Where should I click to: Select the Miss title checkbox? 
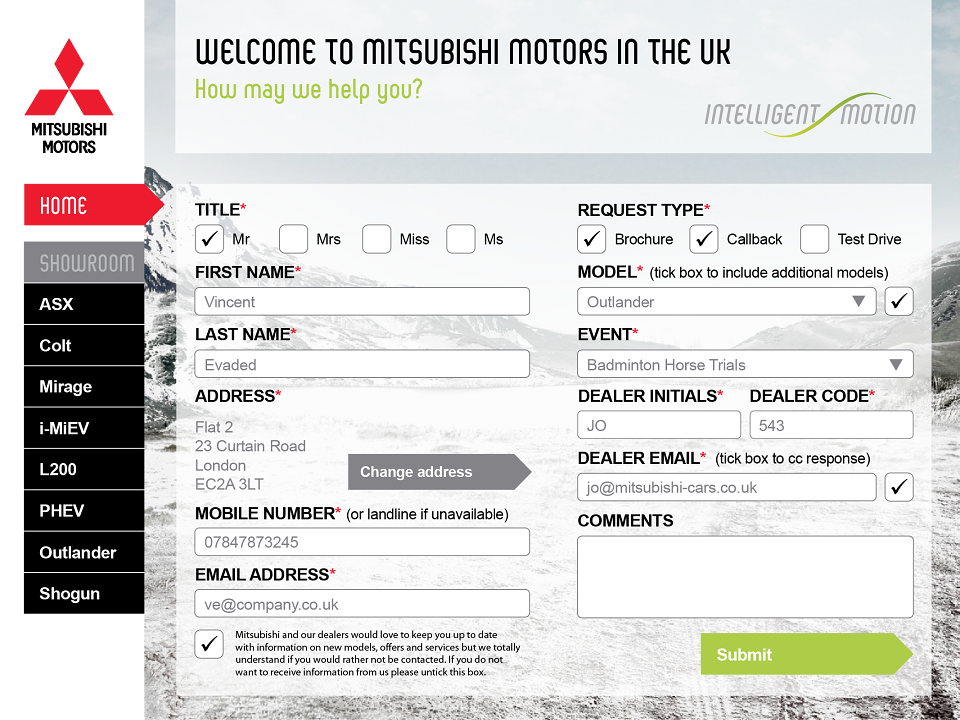click(x=377, y=239)
